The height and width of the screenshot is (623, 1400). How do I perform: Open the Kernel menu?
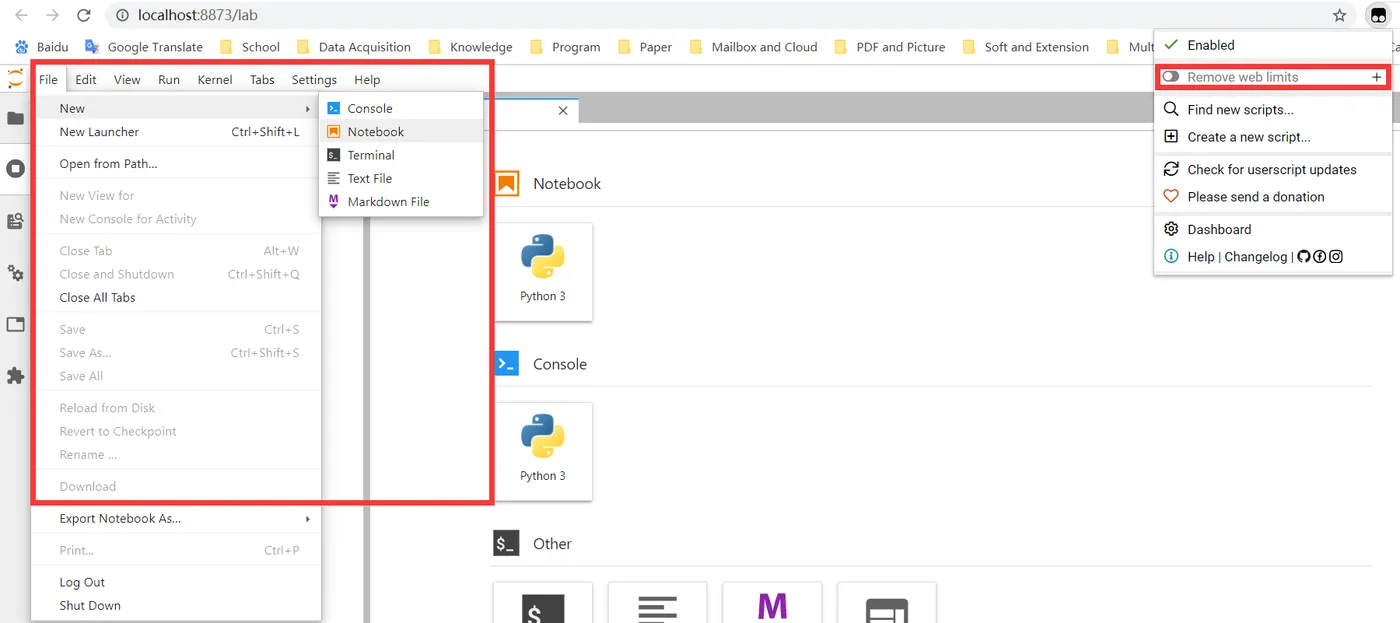(x=215, y=80)
